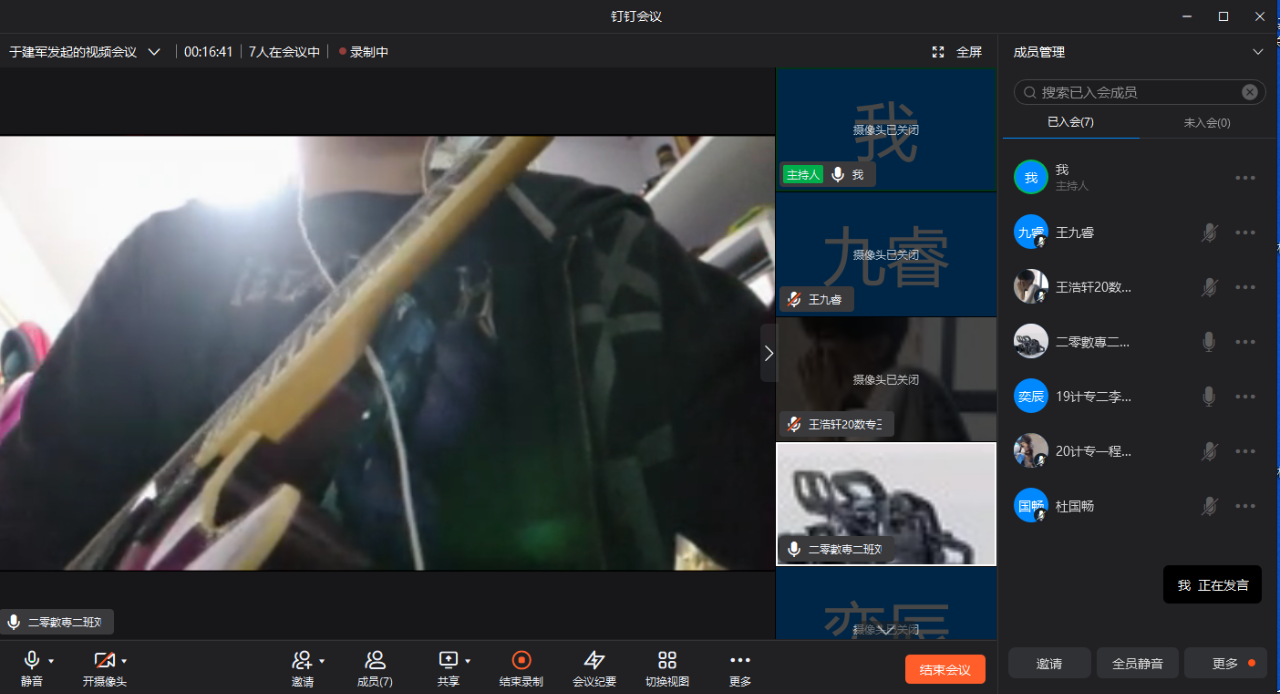Click the 邀请 button in members panel
Viewport: 1280px width, 694px height.
point(1049,663)
